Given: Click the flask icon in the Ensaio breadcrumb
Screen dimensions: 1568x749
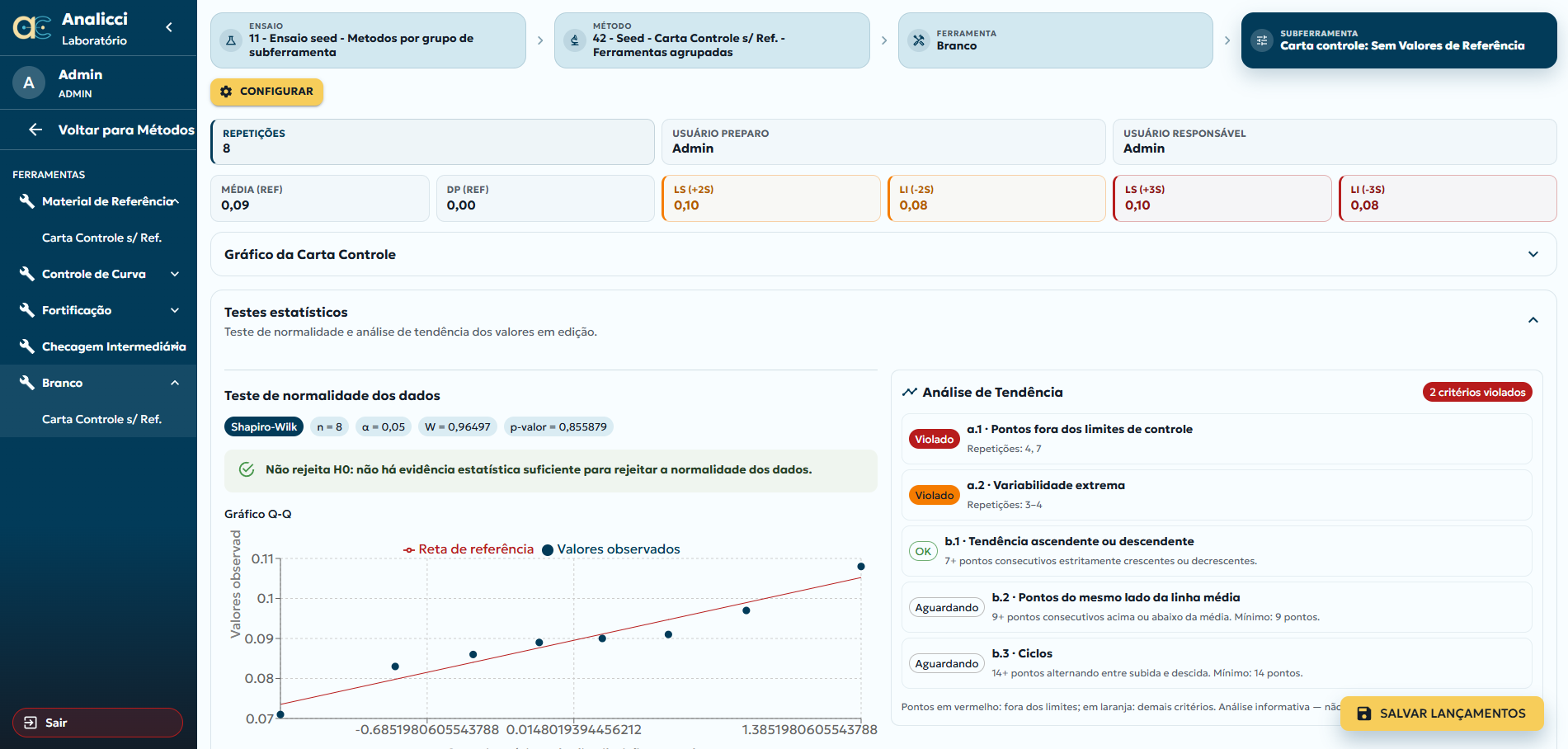Looking at the screenshot, I should (231, 40).
